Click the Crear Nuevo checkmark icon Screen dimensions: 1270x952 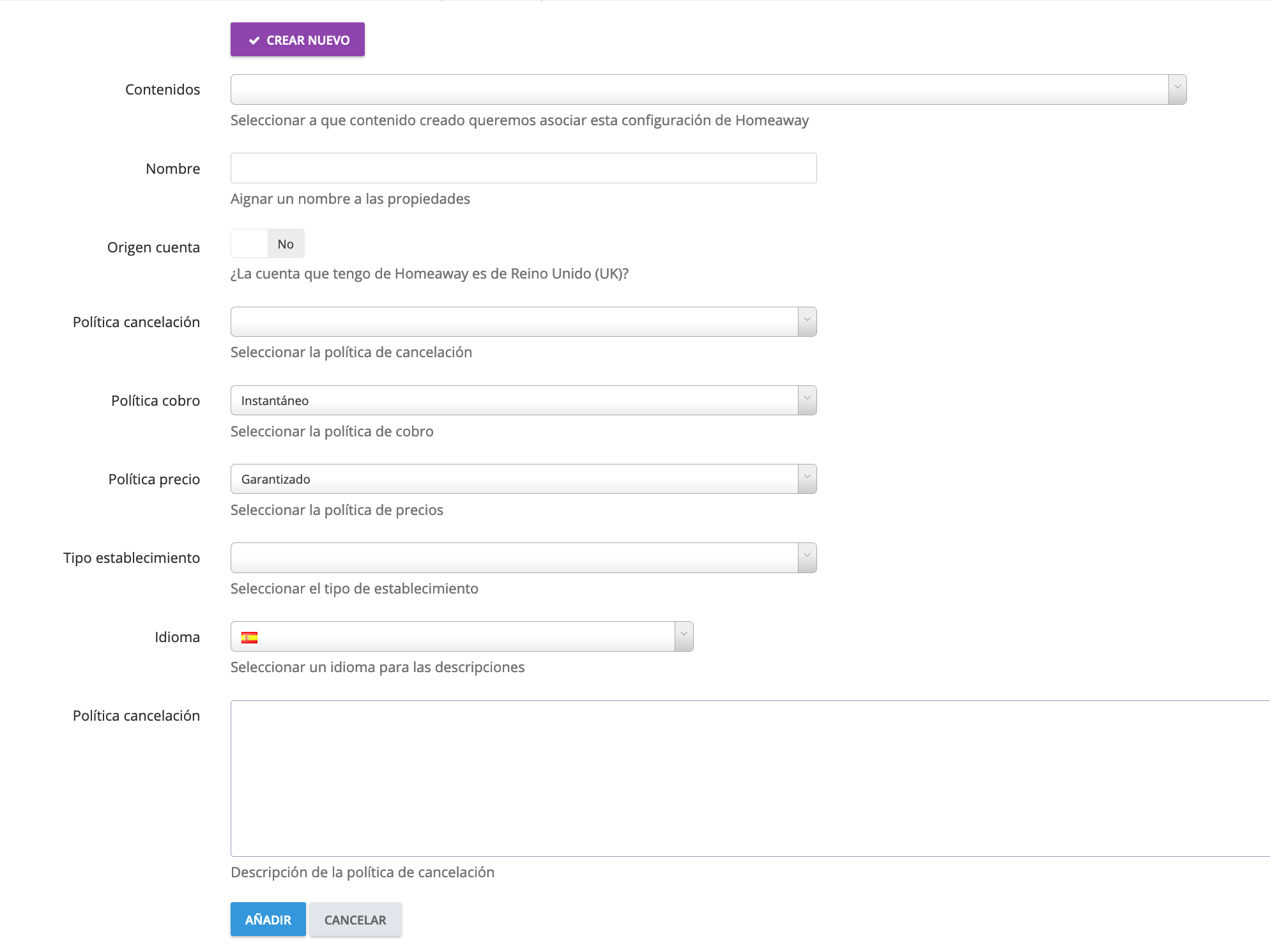coord(254,40)
